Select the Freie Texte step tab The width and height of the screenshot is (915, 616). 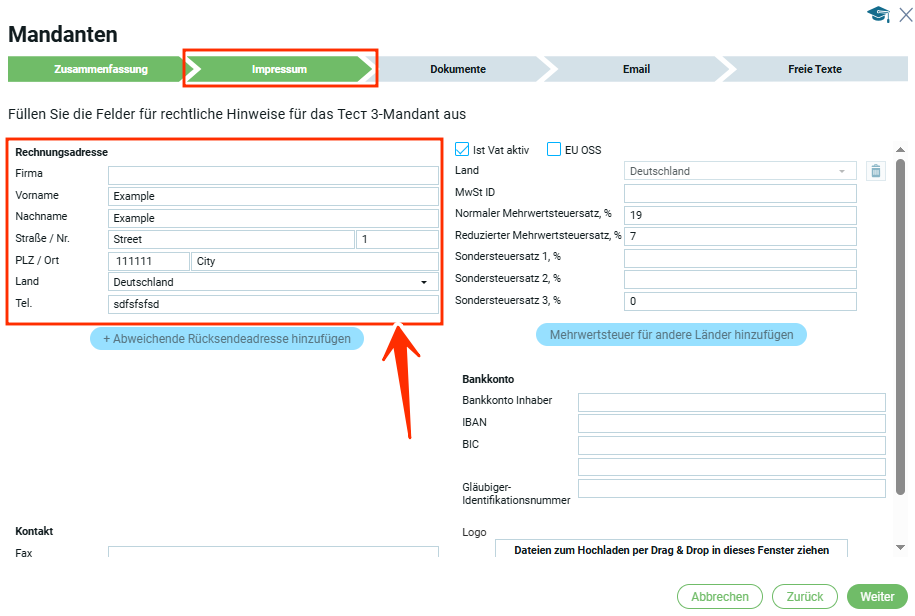click(814, 70)
